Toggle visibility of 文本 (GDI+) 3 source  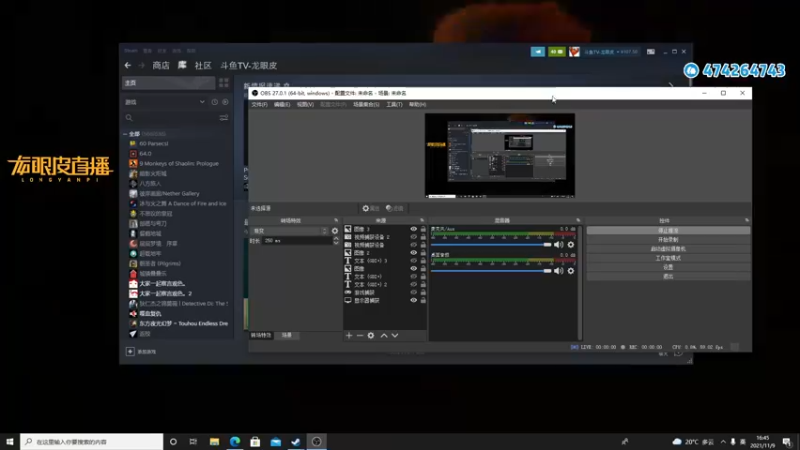[x=413, y=261]
